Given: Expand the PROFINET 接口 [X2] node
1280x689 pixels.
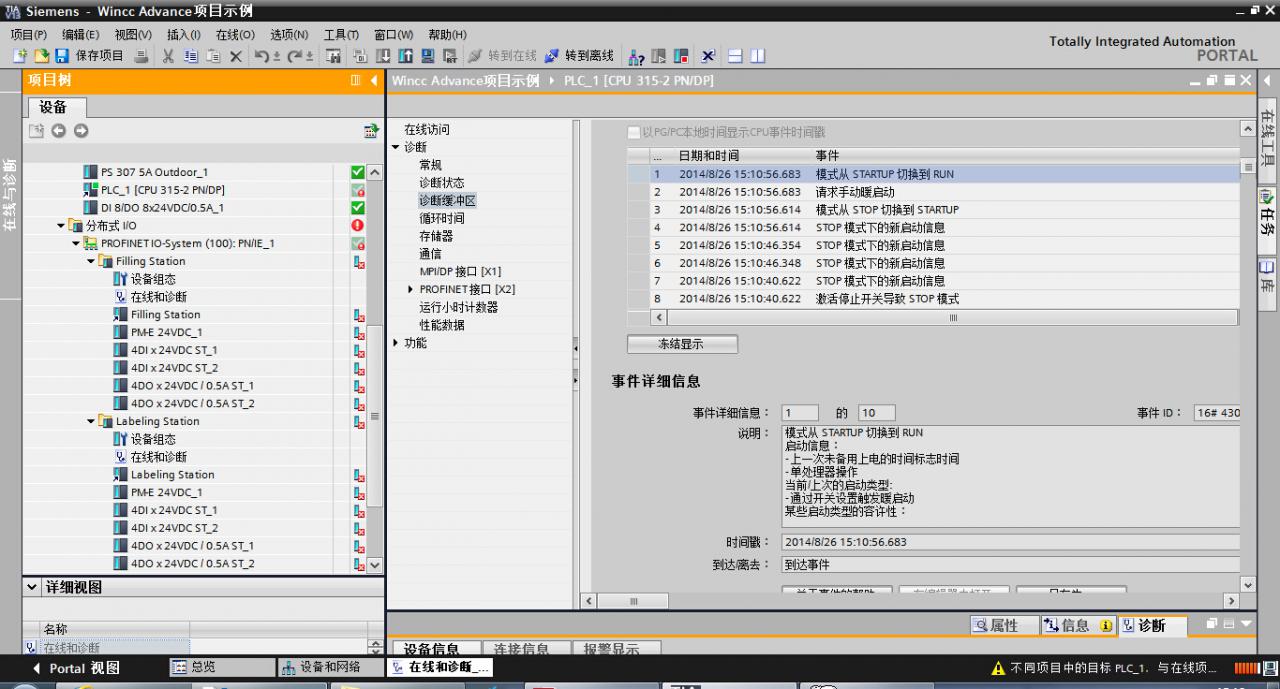Looking at the screenshot, I should click(x=411, y=289).
